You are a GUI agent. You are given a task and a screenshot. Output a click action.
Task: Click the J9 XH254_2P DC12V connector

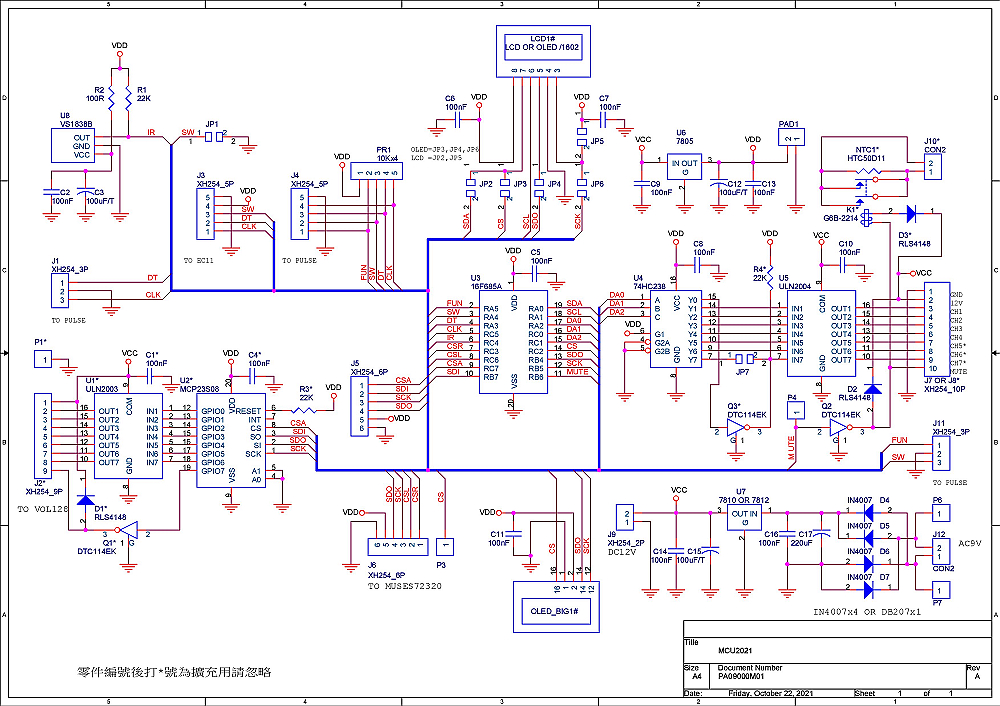[626, 517]
